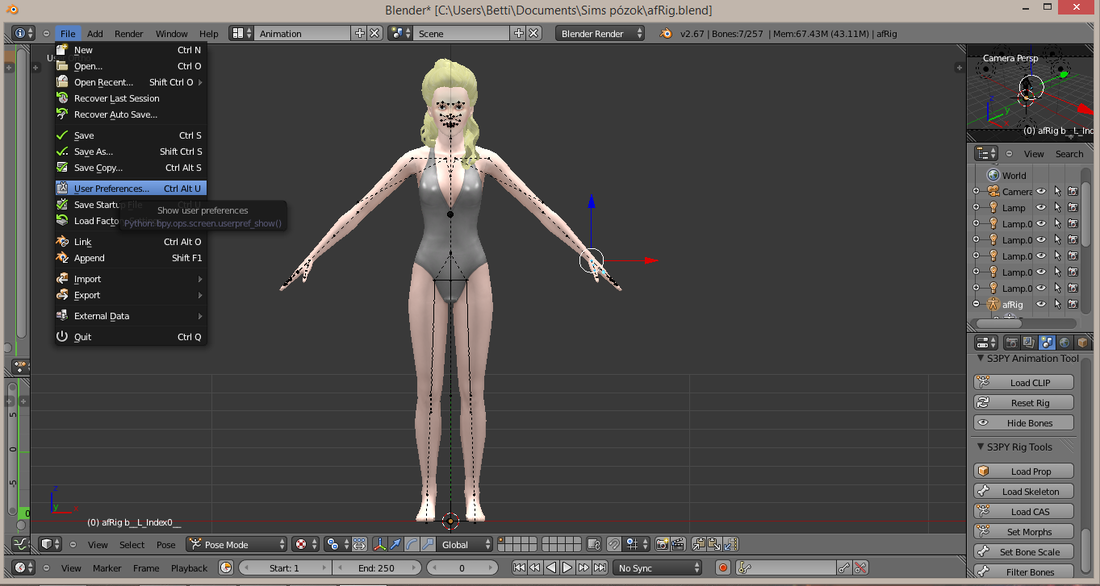1100x586 pixels.
Task: Click the rotate manipulator icon
Action: [411, 545]
